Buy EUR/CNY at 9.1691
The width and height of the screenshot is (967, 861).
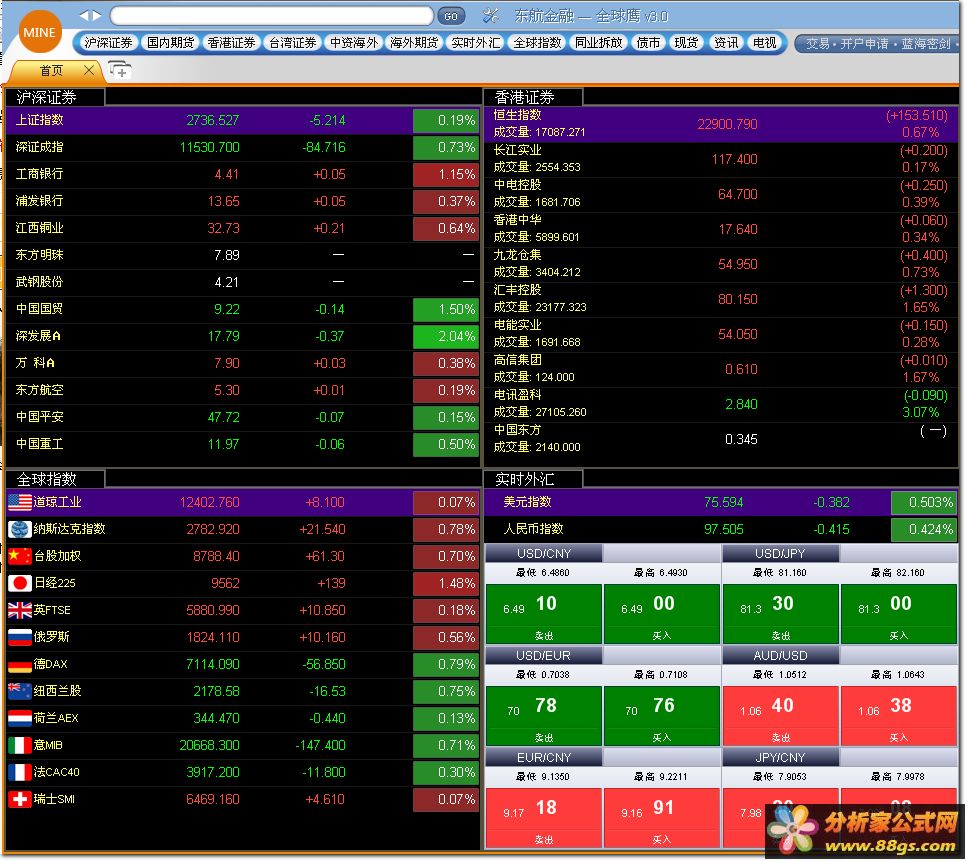tap(662, 818)
